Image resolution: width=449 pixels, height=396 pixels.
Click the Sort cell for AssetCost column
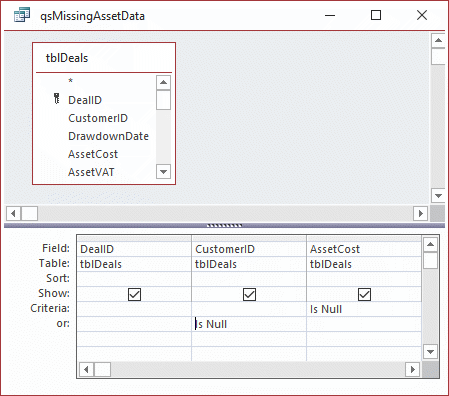[364, 279]
